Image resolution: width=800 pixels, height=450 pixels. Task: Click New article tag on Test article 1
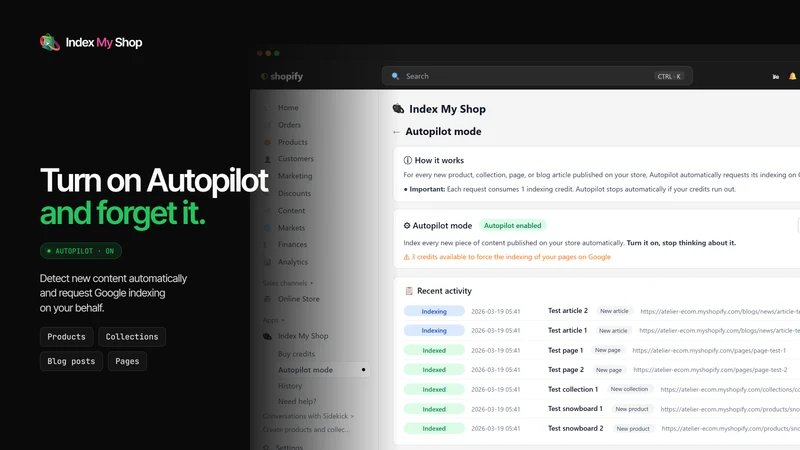point(613,331)
